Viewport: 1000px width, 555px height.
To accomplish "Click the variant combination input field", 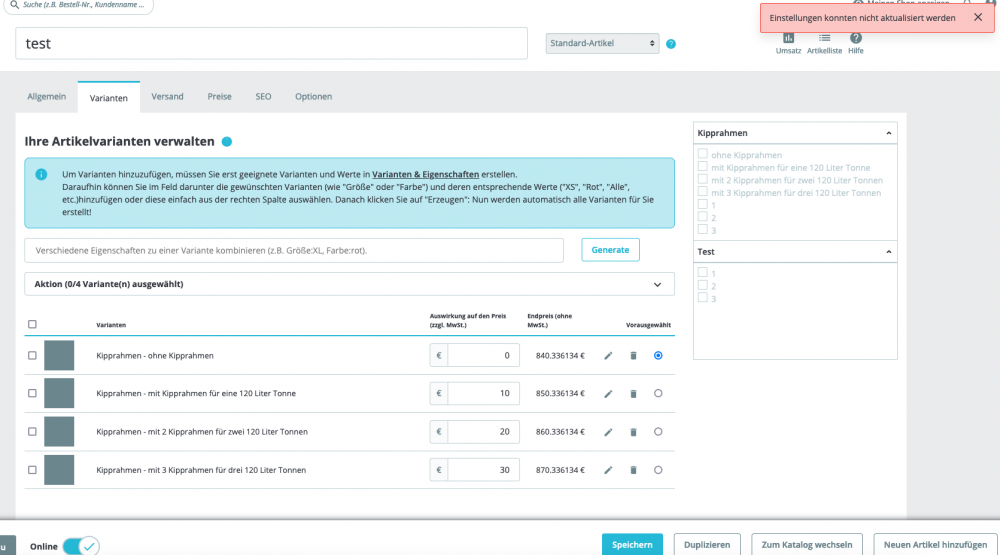I will click(294, 251).
